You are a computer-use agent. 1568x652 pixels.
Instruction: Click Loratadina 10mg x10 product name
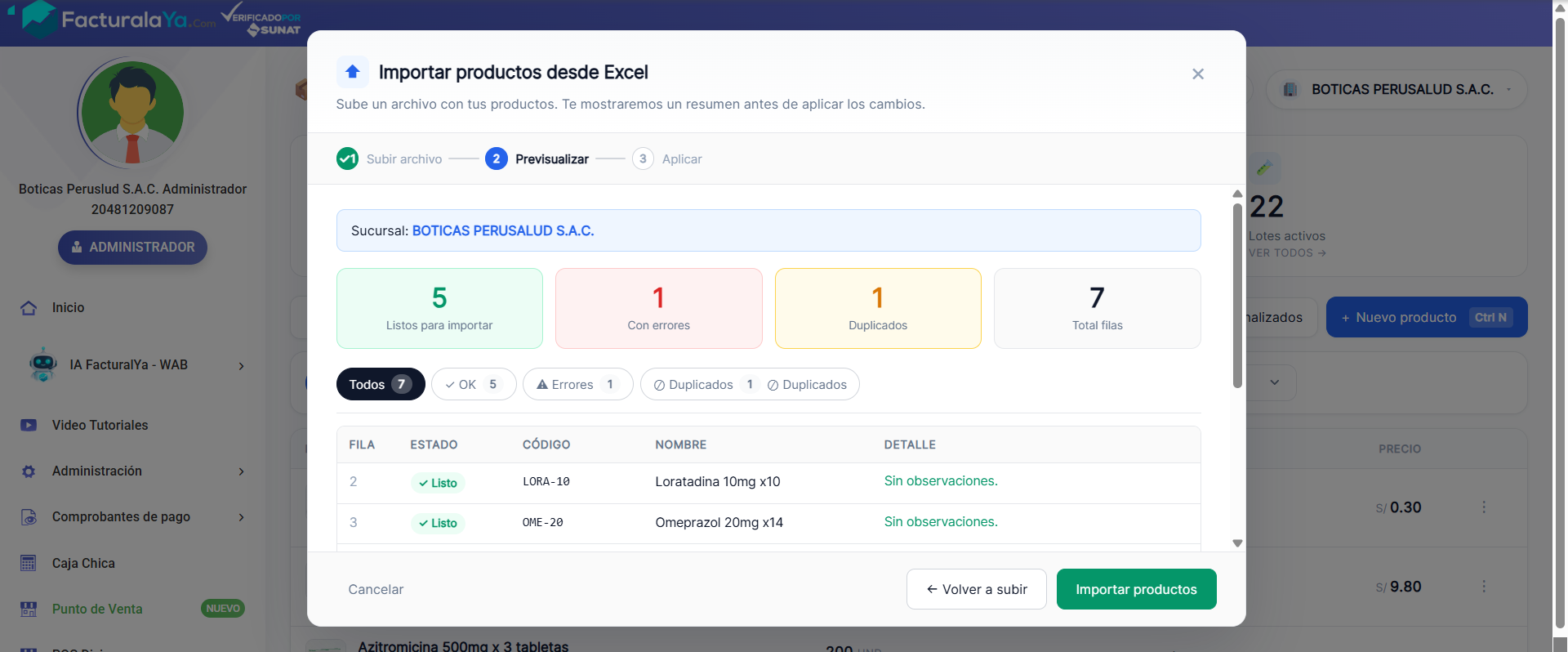click(x=718, y=482)
